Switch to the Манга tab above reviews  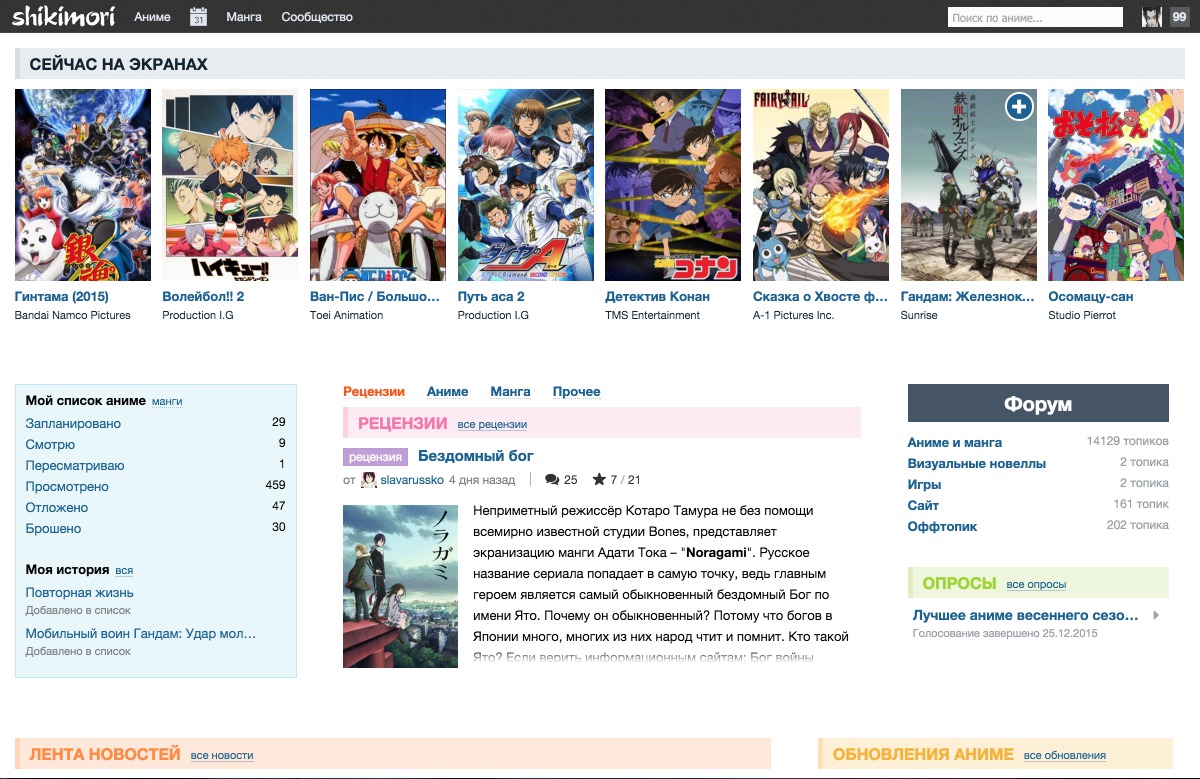pos(510,392)
